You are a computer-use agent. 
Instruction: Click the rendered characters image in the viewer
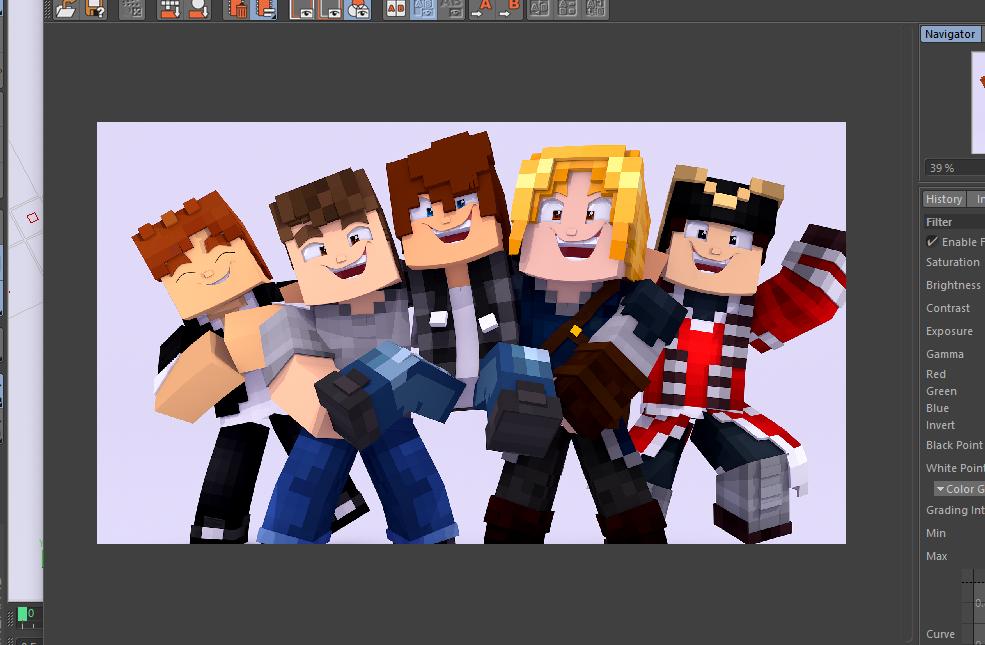pyautogui.click(x=471, y=333)
